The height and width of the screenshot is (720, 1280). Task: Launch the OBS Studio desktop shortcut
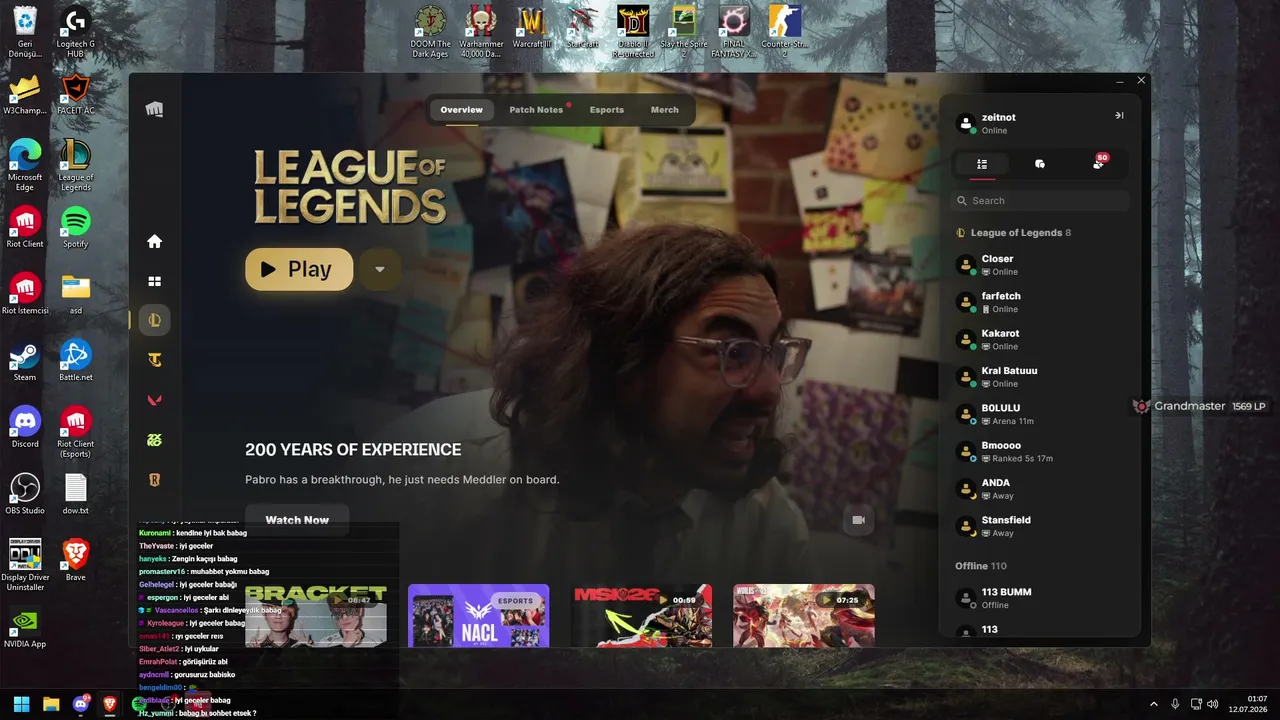[25, 495]
